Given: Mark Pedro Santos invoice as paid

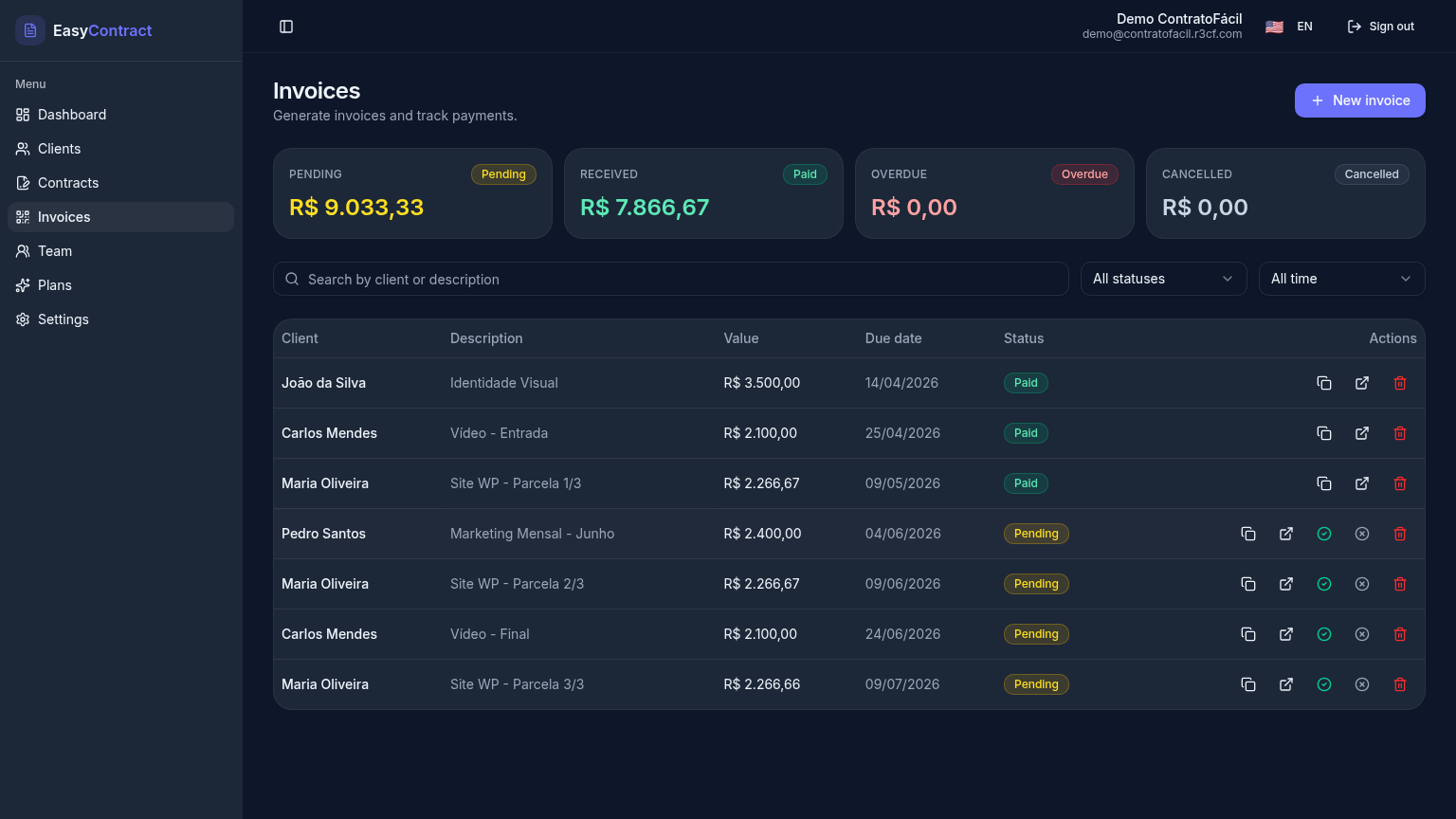Looking at the screenshot, I should point(1324,534).
